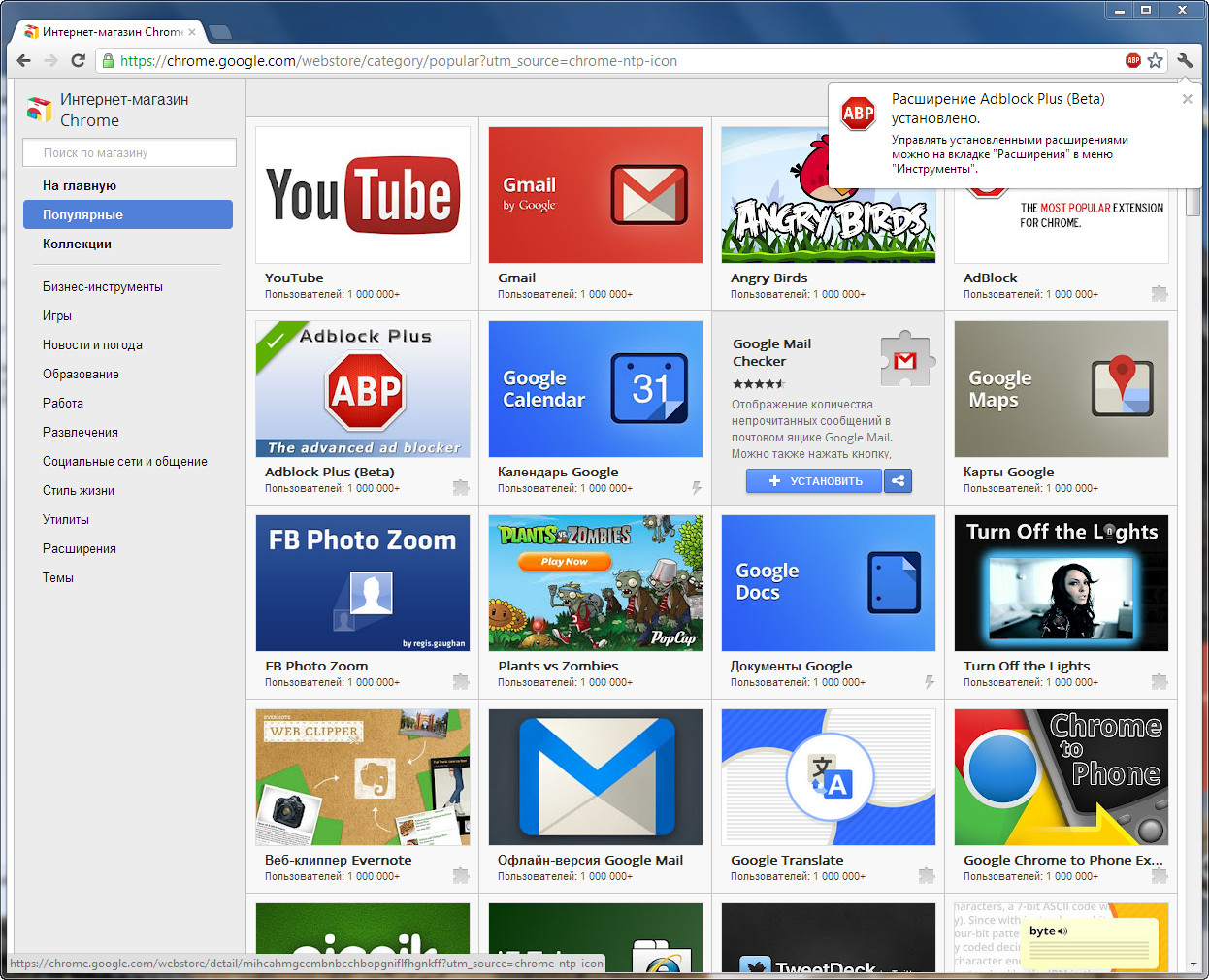Select Популярные in sidebar
The width and height of the screenshot is (1209, 980).
pyautogui.click(x=128, y=214)
